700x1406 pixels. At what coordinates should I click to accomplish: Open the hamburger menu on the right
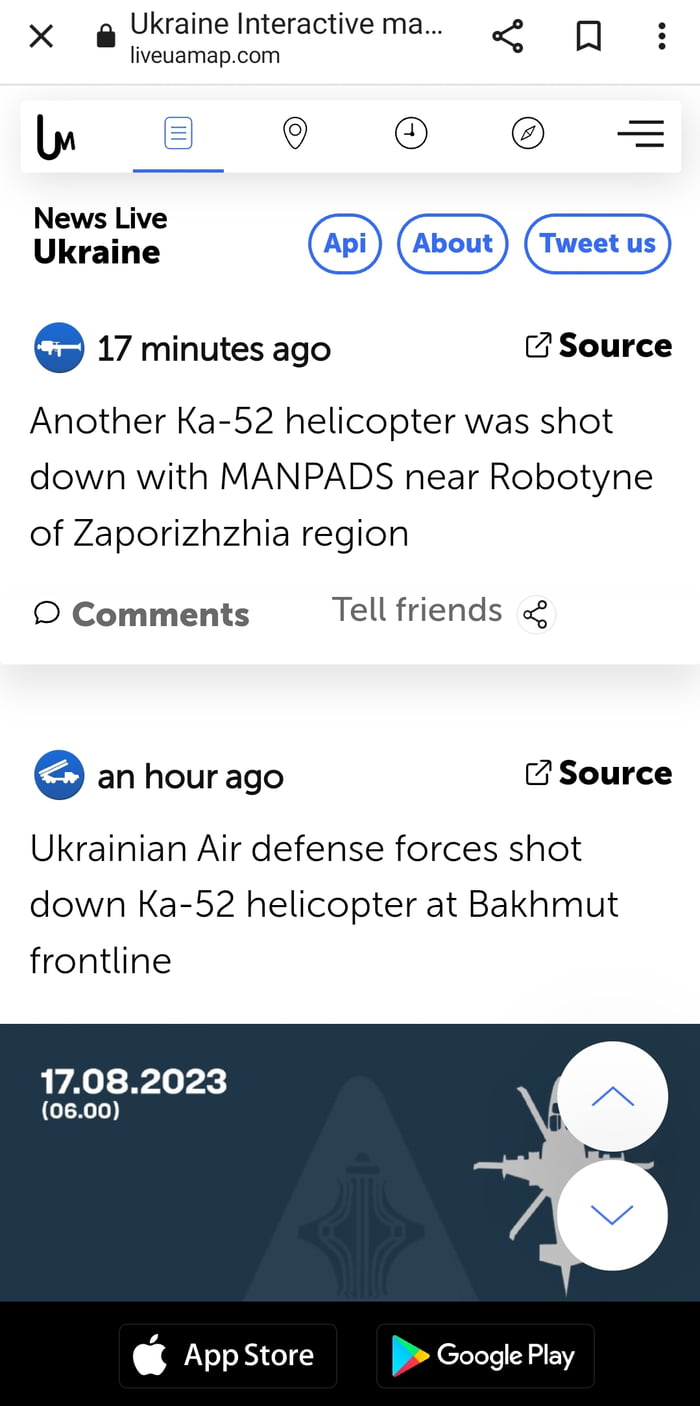(641, 132)
